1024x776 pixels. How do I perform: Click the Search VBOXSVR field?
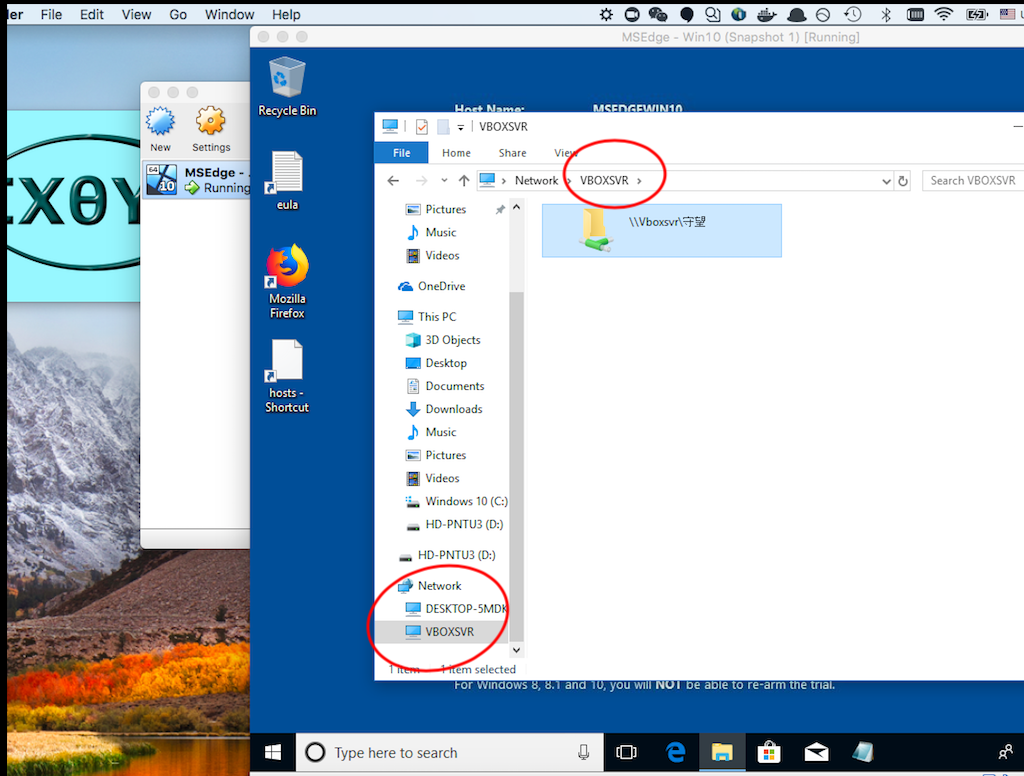tap(973, 181)
